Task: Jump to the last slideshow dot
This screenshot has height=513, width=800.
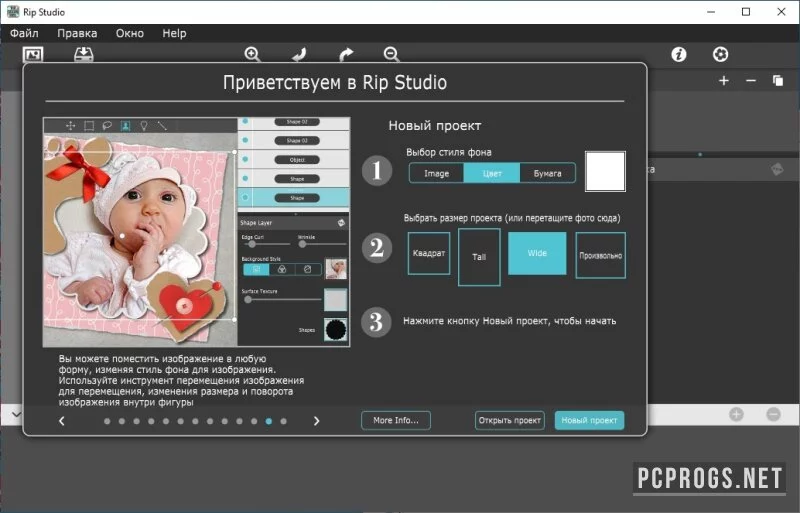Action: [x=284, y=421]
